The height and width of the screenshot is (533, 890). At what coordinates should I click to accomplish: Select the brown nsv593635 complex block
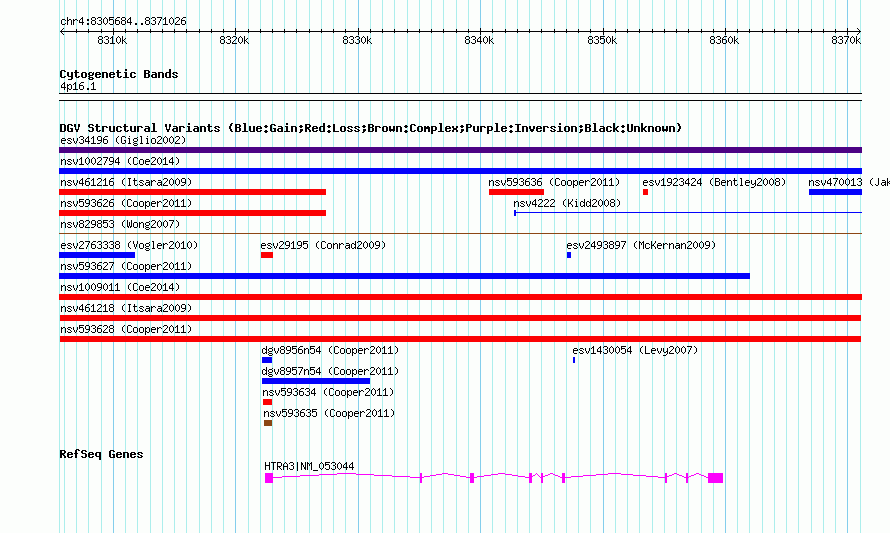point(268,423)
